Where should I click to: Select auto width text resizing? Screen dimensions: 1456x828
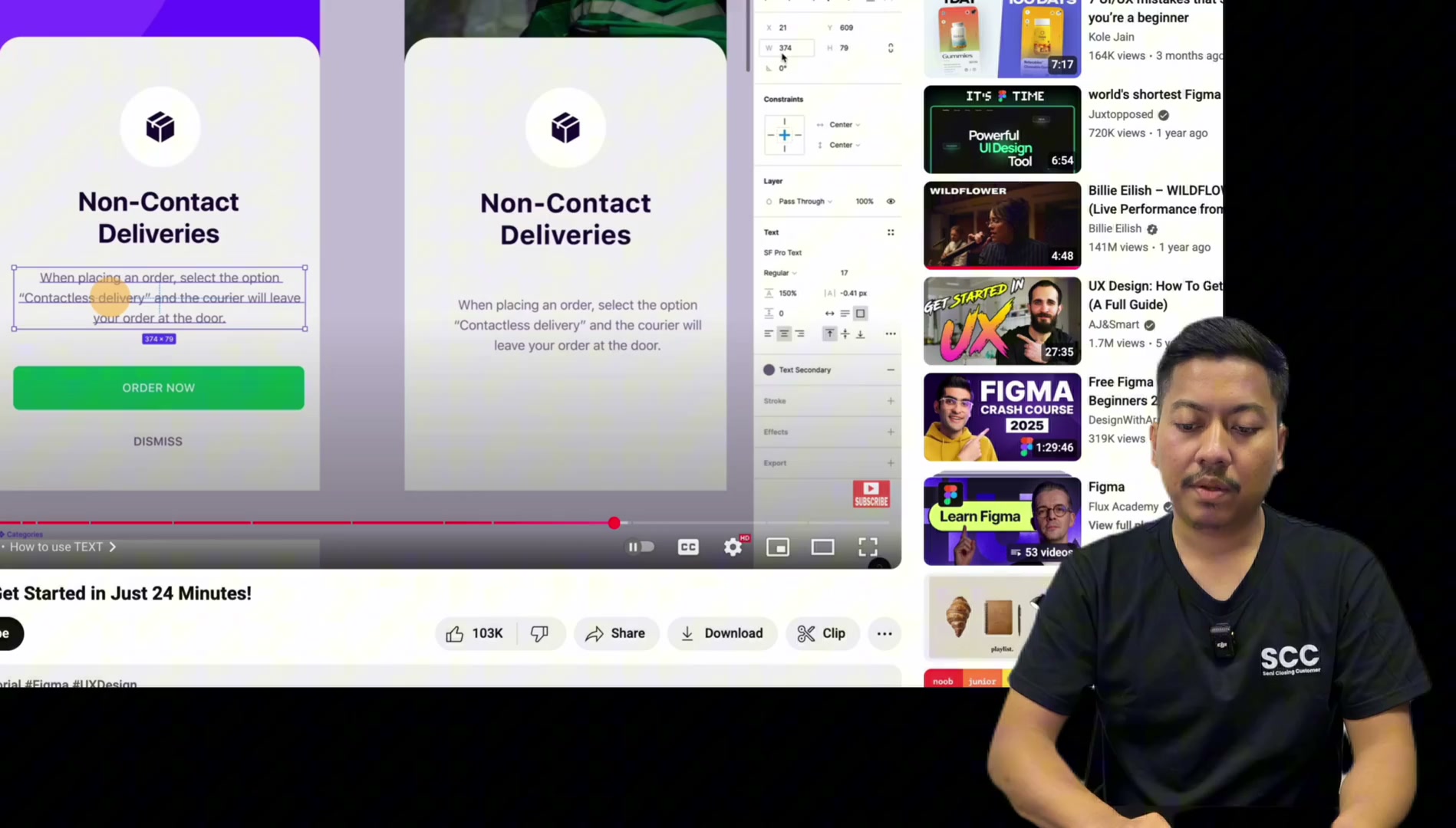tap(829, 314)
